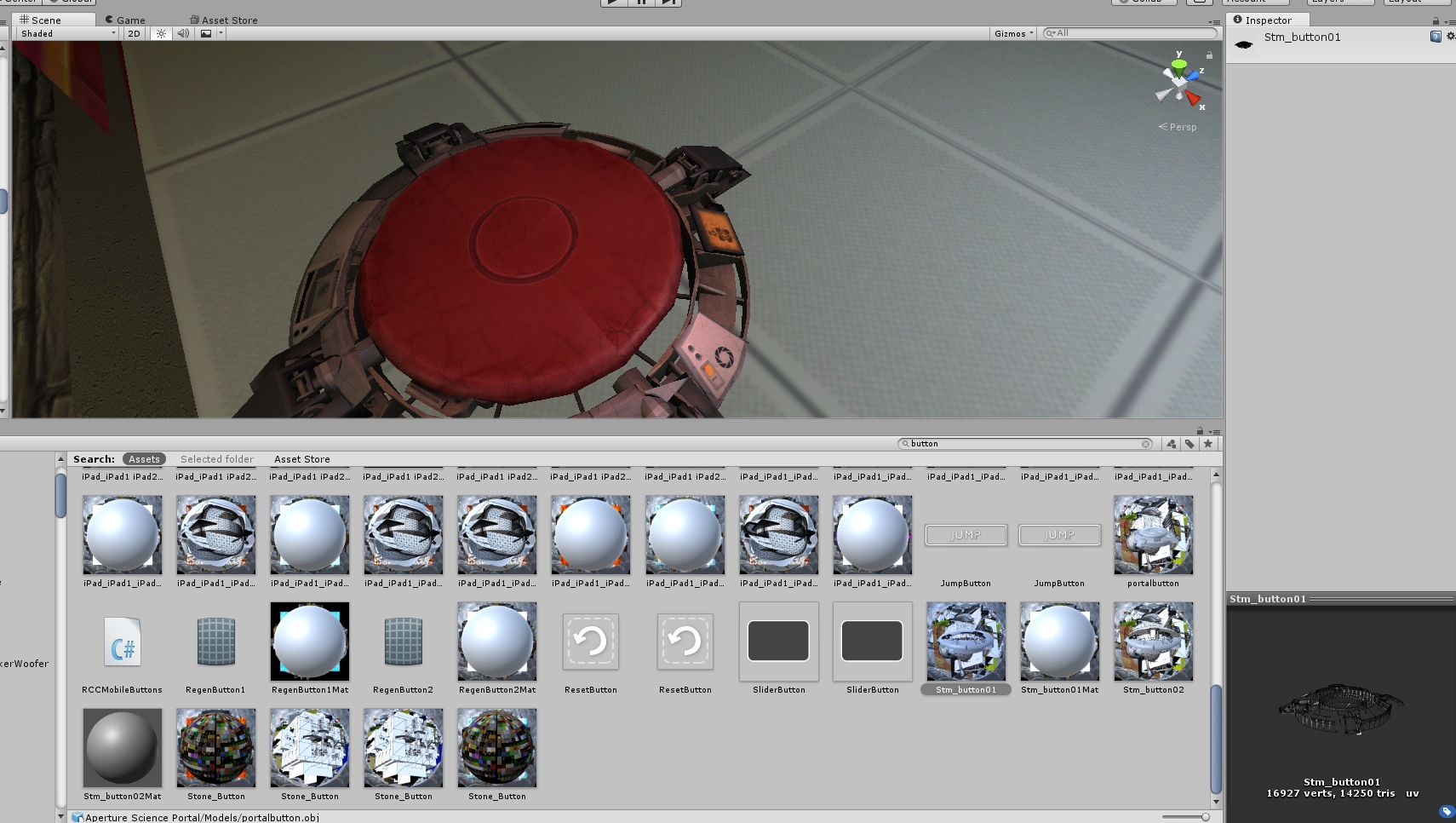This screenshot has height=823, width=1456.
Task: Click the wireframe mesh preview
Action: (1341, 709)
